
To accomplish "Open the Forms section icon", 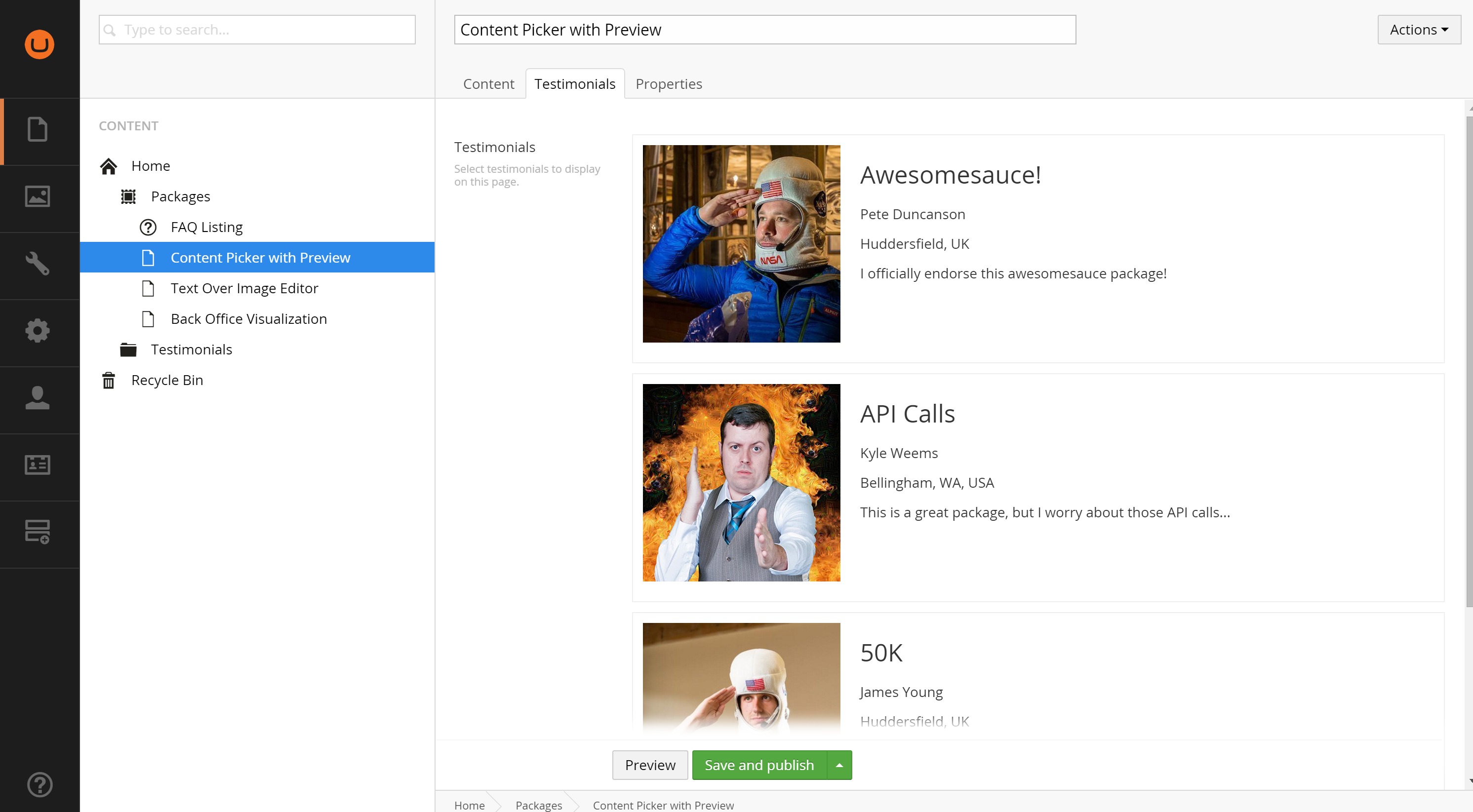I will pos(38,532).
